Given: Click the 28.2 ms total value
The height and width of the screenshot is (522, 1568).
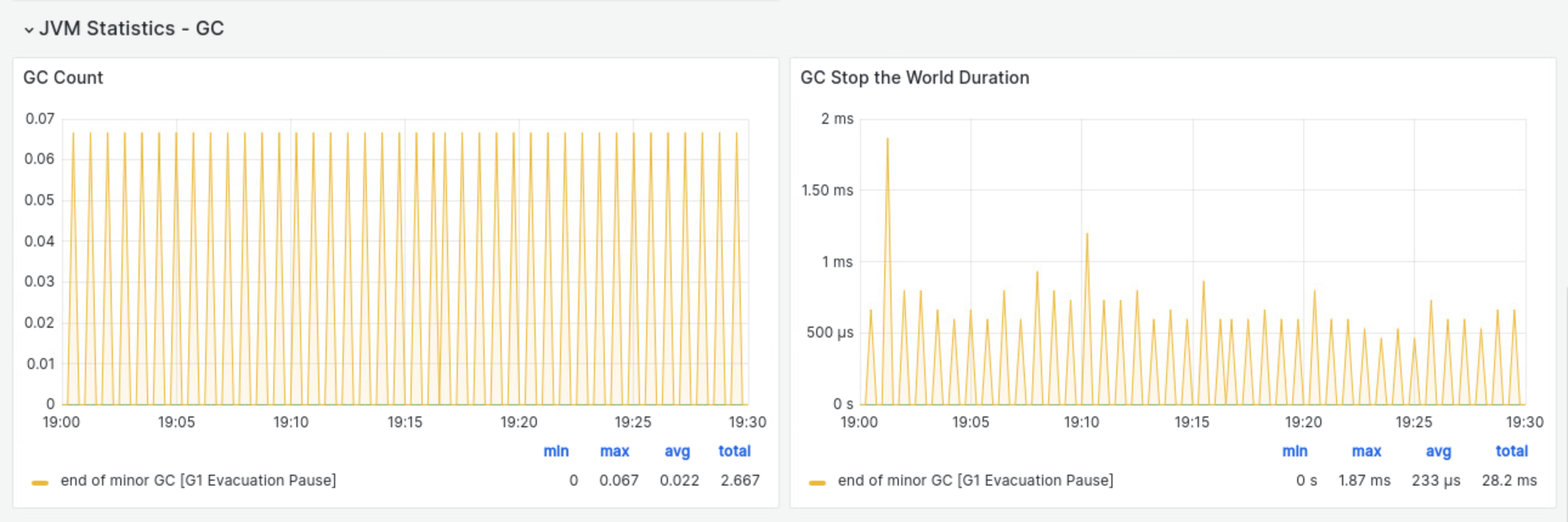Looking at the screenshot, I should point(1510,480).
